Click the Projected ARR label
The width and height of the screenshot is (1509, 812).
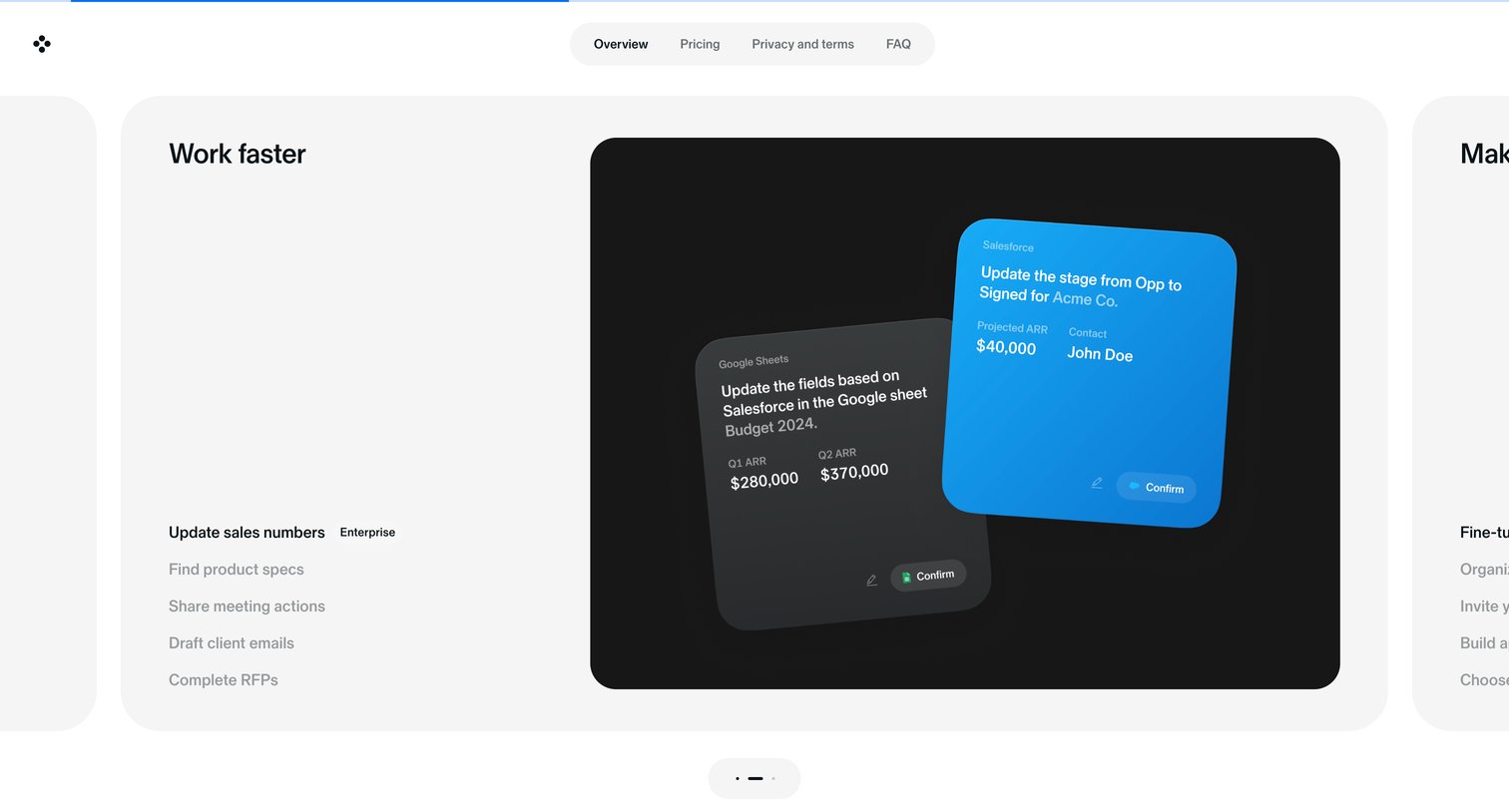coord(1012,328)
